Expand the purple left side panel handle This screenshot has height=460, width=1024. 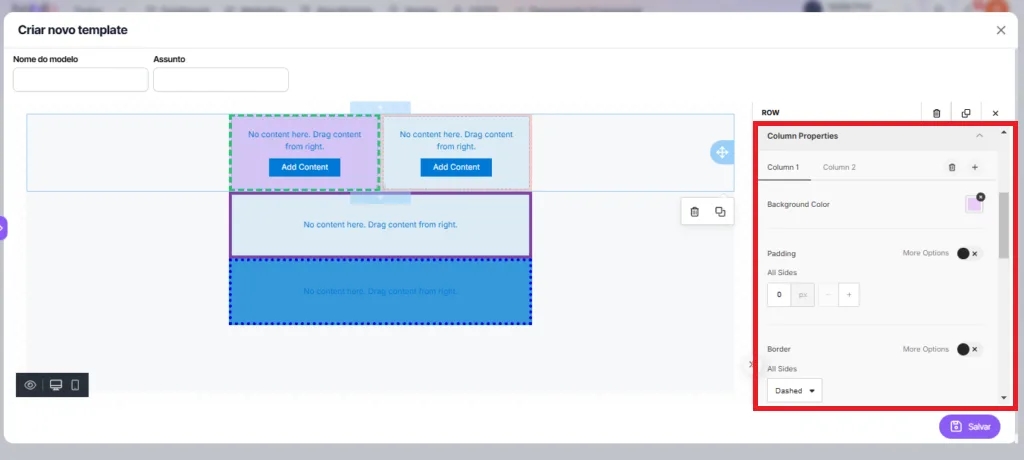[3, 228]
